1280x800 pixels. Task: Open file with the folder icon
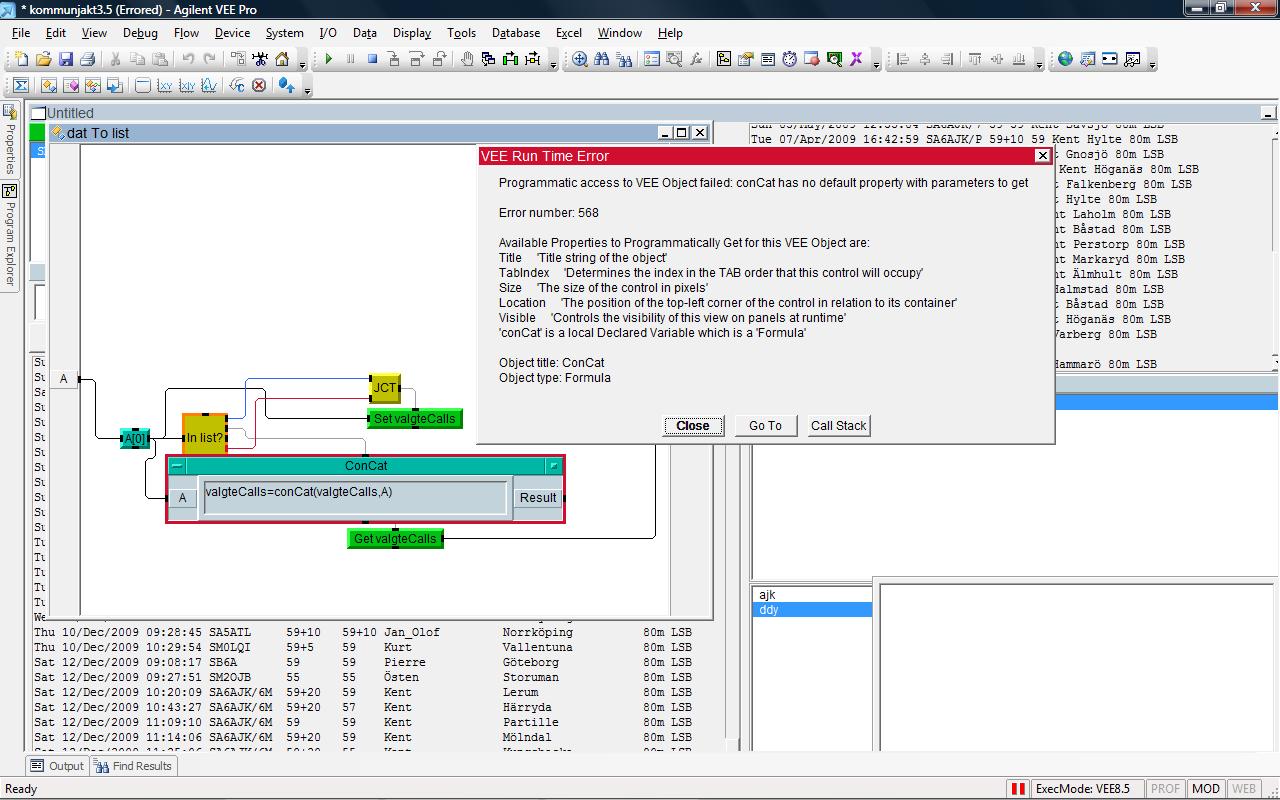pyautogui.click(x=43, y=59)
